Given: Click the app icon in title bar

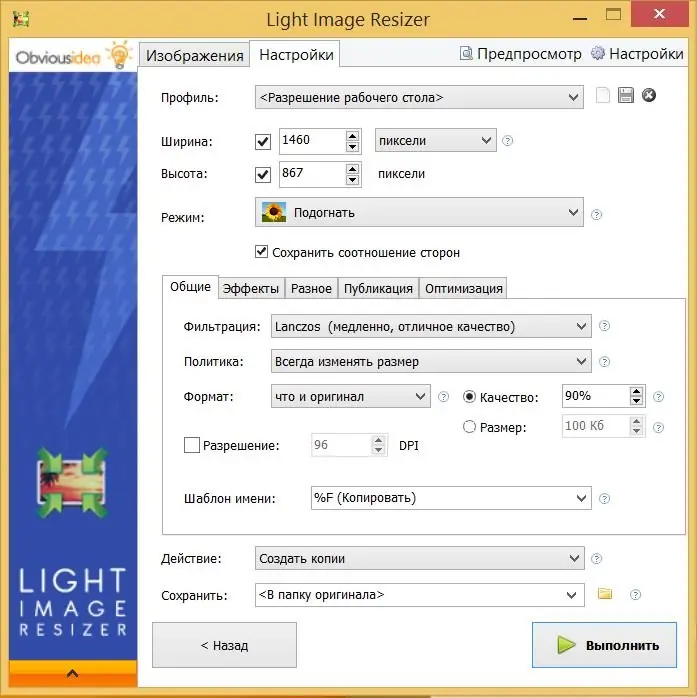Looking at the screenshot, I should [x=21, y=19].
